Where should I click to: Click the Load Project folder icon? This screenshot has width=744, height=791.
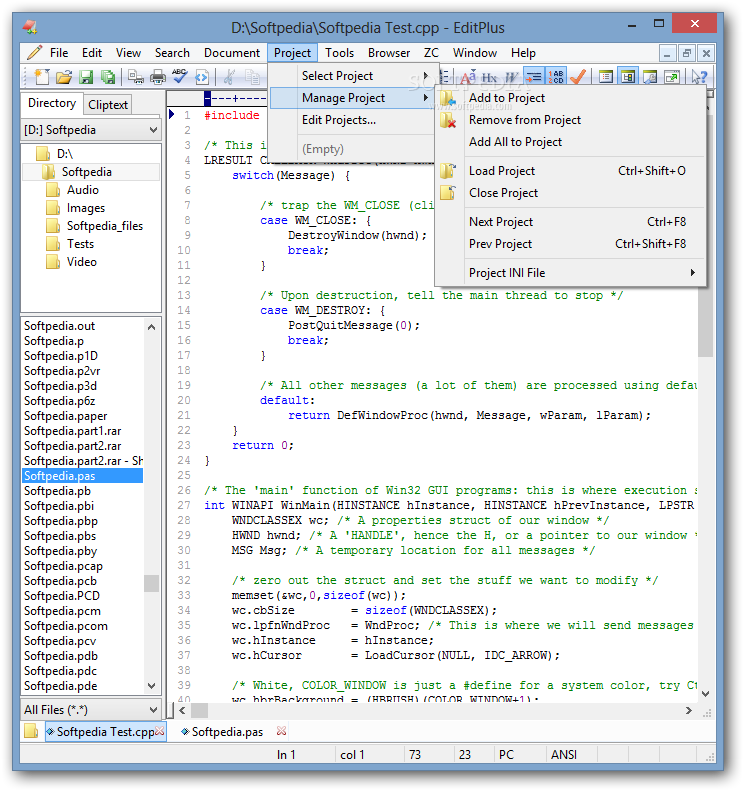pos(448,171)
